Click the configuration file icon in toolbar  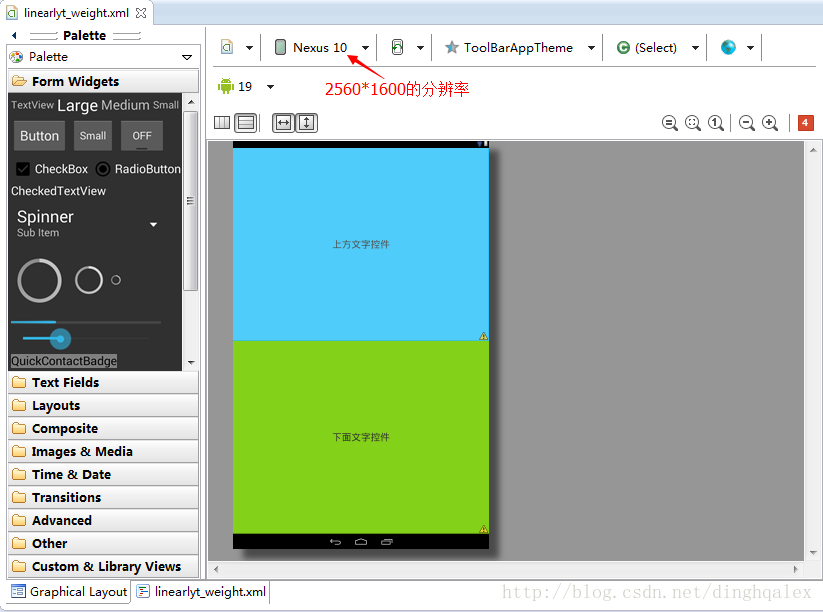pyautogui.click(x=227, y=47)
